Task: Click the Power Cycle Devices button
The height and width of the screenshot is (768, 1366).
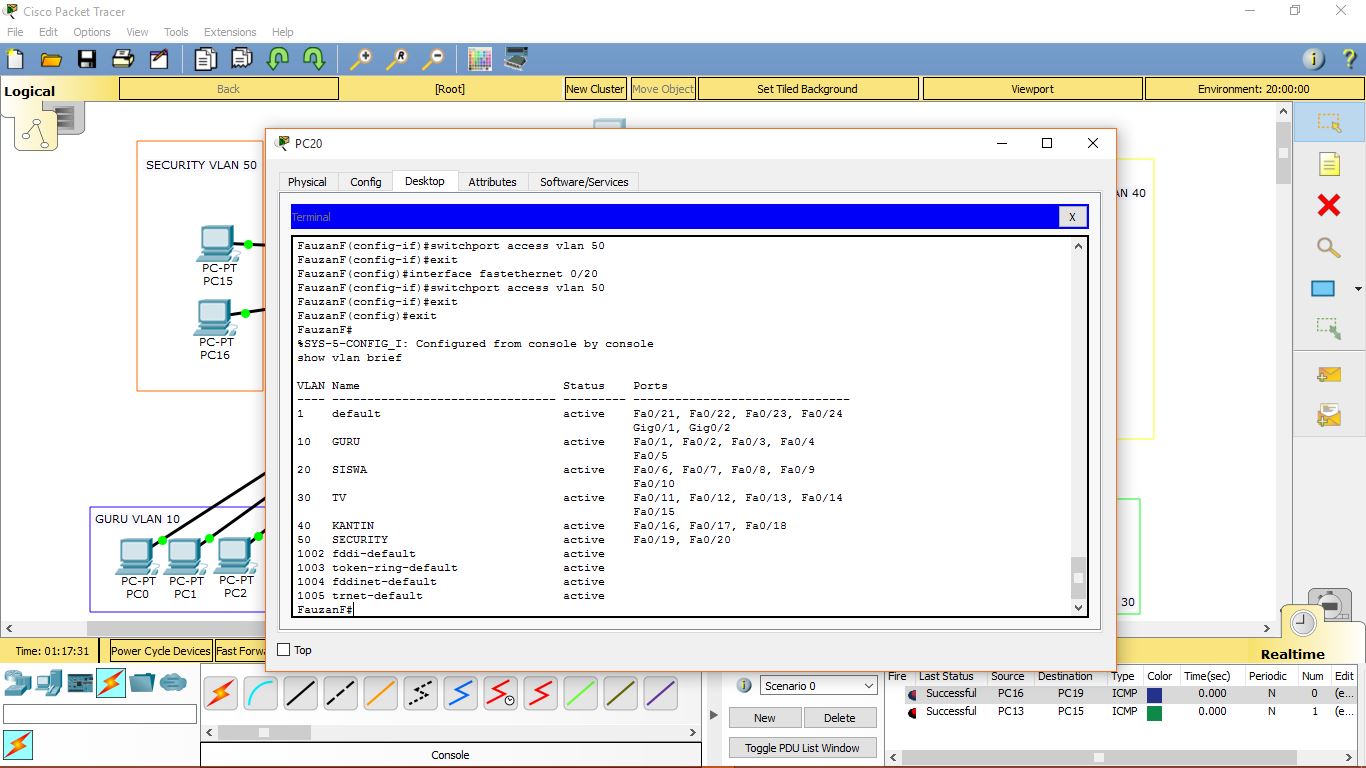Action: point(159,650)
